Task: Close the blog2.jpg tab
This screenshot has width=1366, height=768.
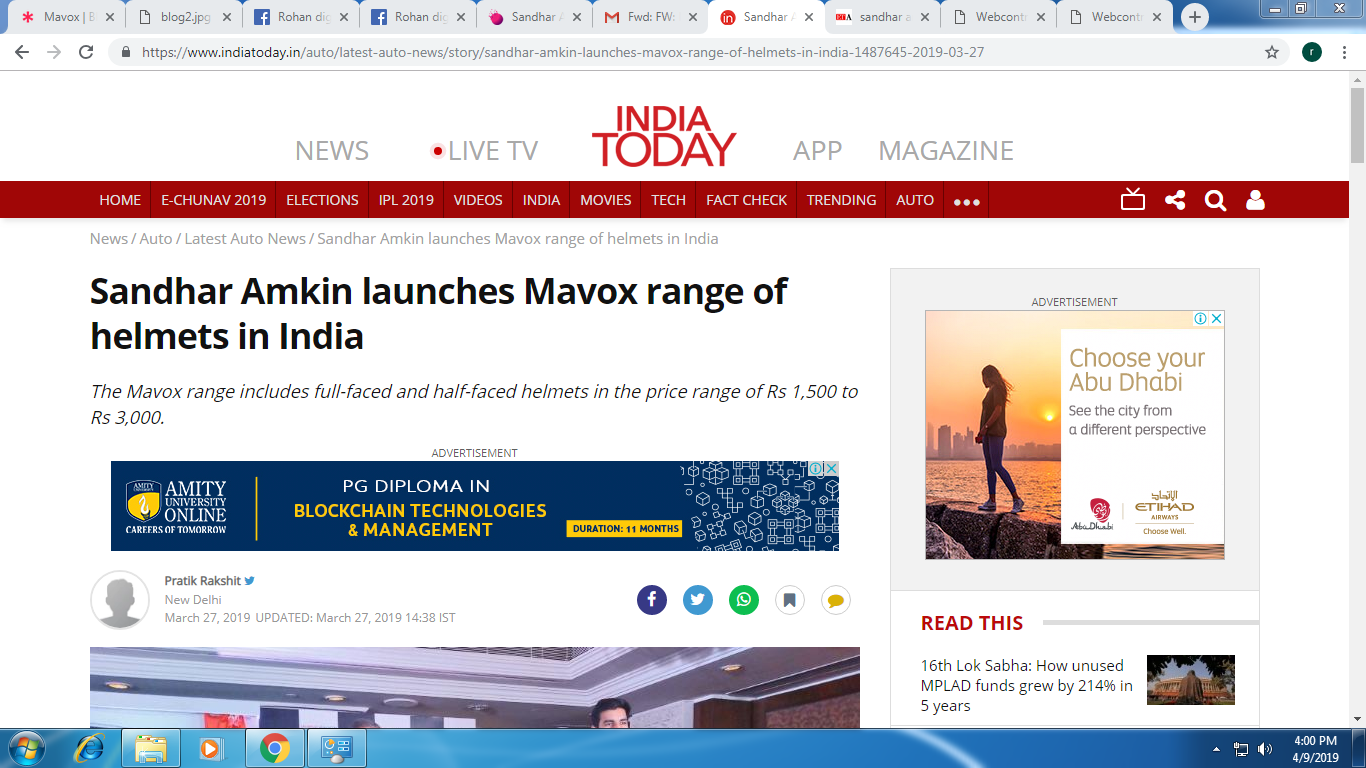Action: pyautogui.click(x=227, y=17)
